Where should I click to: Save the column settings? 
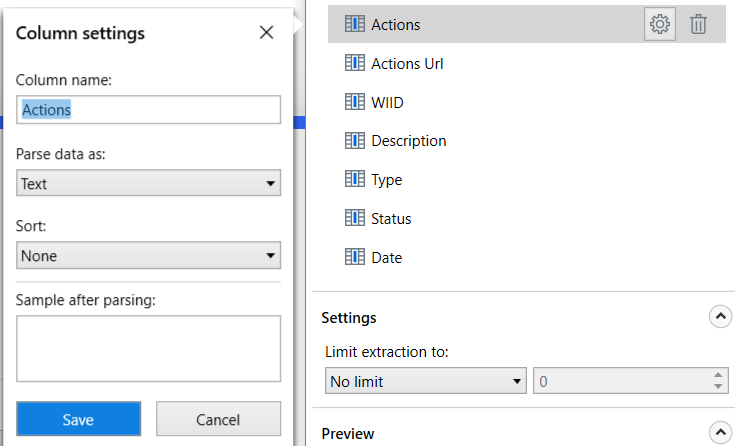tap(78, 419)
